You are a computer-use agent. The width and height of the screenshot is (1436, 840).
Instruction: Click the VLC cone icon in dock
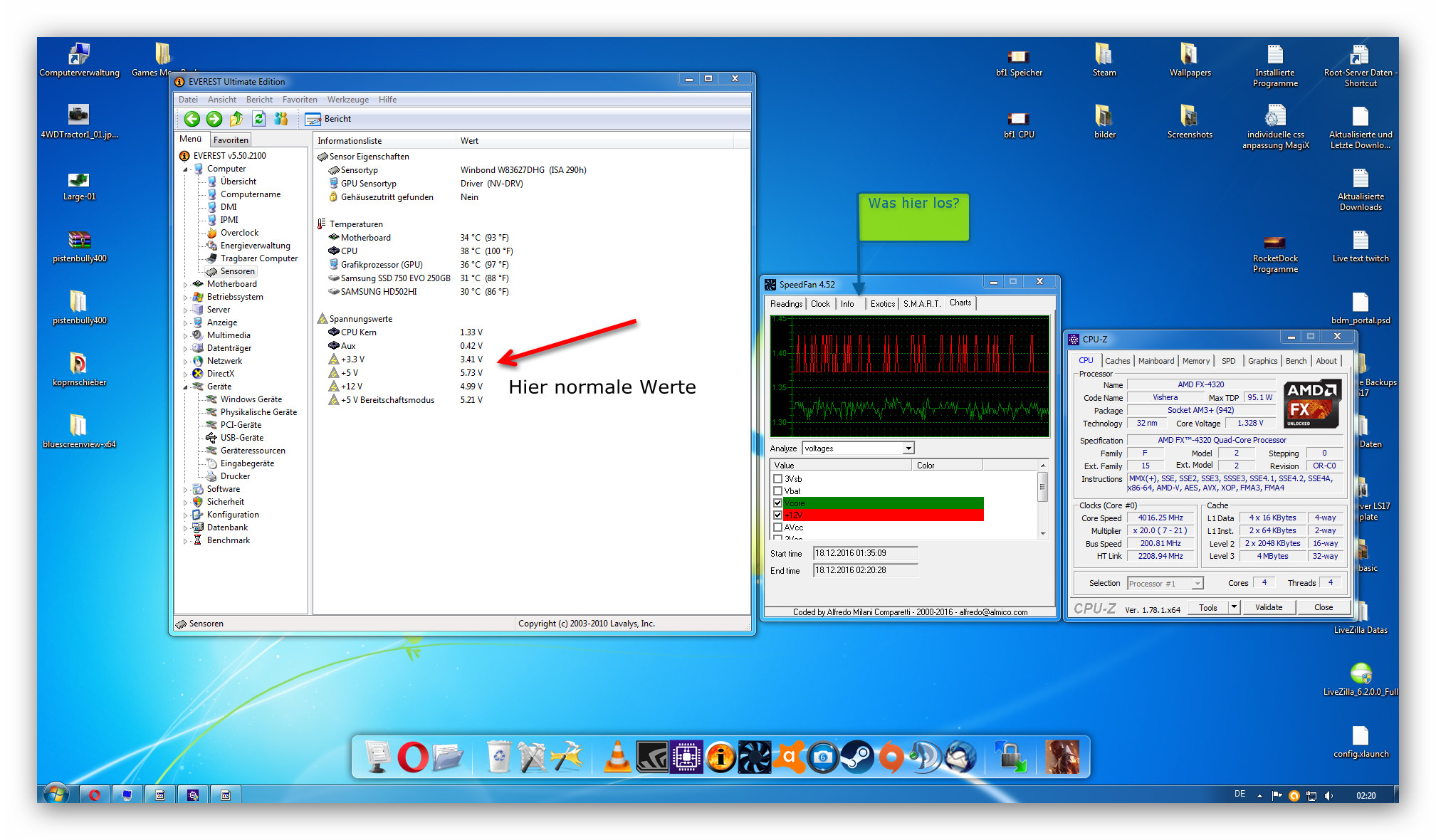(617, 757)
